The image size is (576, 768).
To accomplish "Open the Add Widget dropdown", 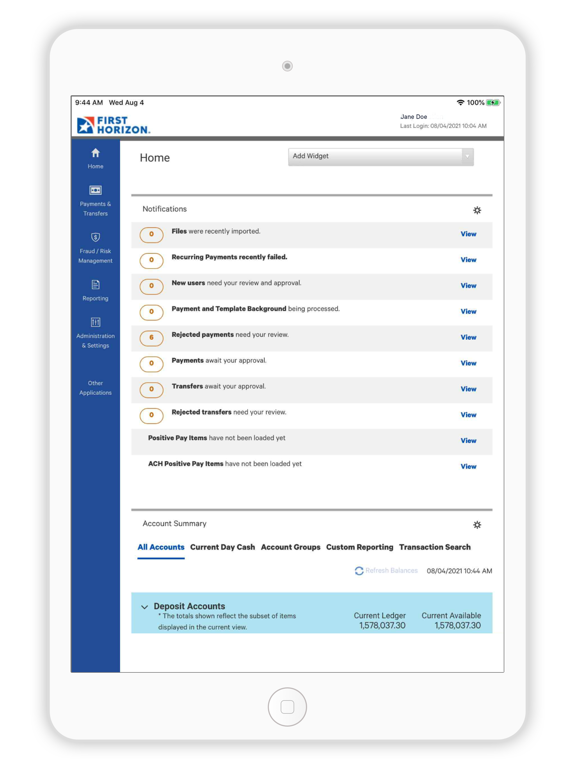I will tap(381, 157).
